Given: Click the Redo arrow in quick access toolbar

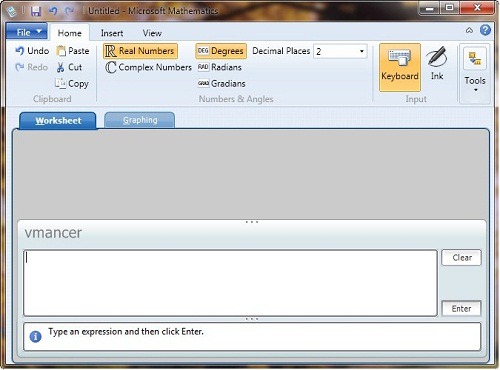Looking at the screenshot, I should [x=69, y=11].
